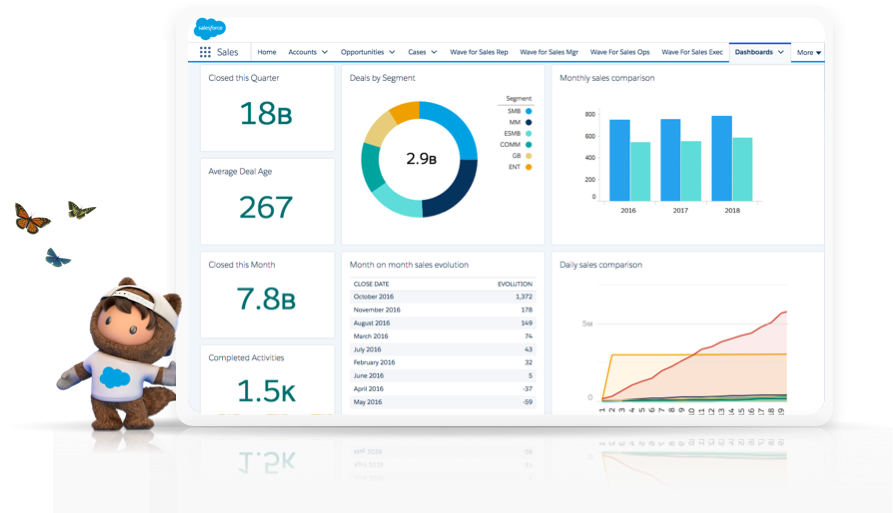
Task: Click the 2017 label on bar chart
Action: tap(680, 211)
